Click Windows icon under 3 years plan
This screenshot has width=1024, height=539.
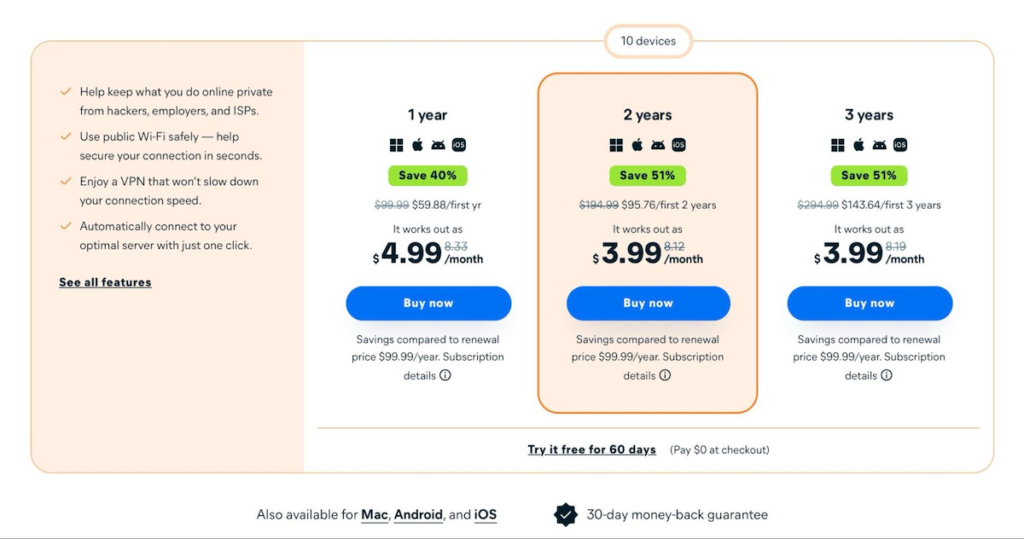837,145
